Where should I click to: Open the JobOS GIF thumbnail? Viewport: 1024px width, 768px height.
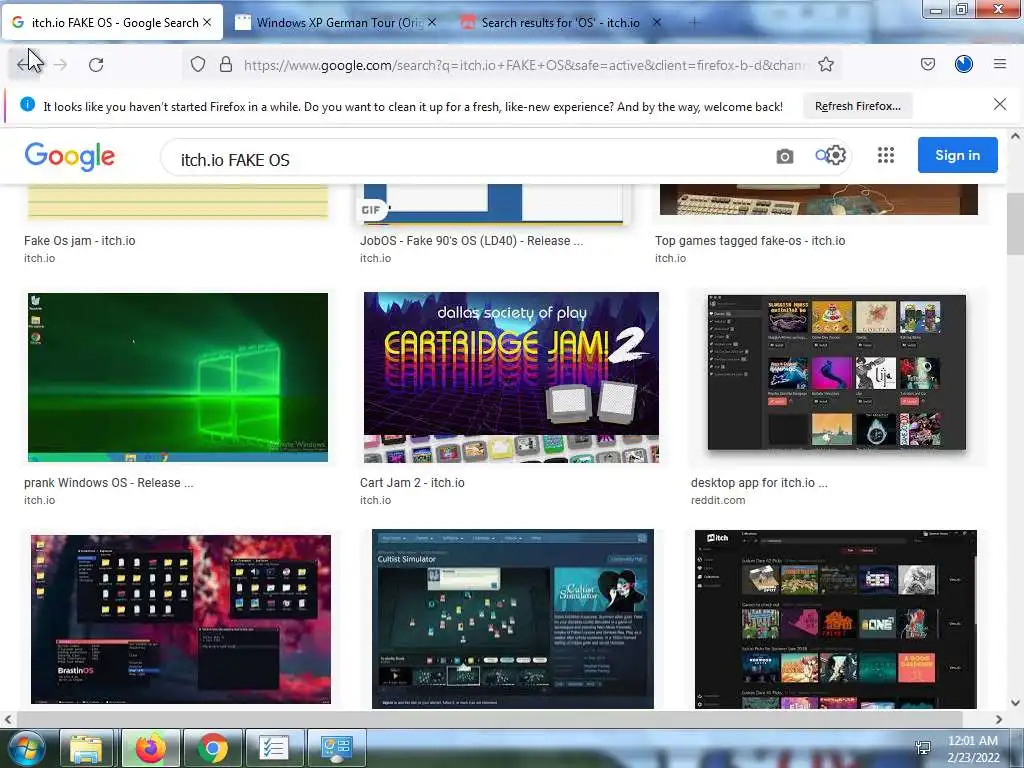pos(492,204)
